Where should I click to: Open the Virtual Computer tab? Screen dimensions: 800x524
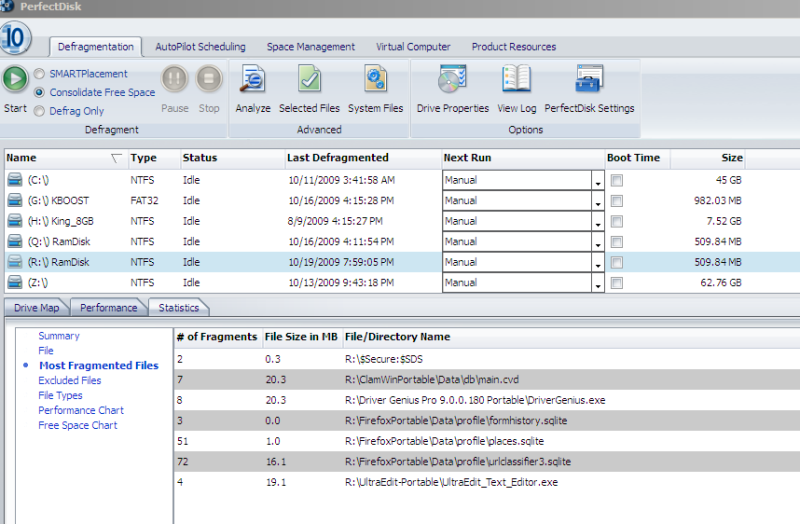pyautogui.click(x=413, y=47)
